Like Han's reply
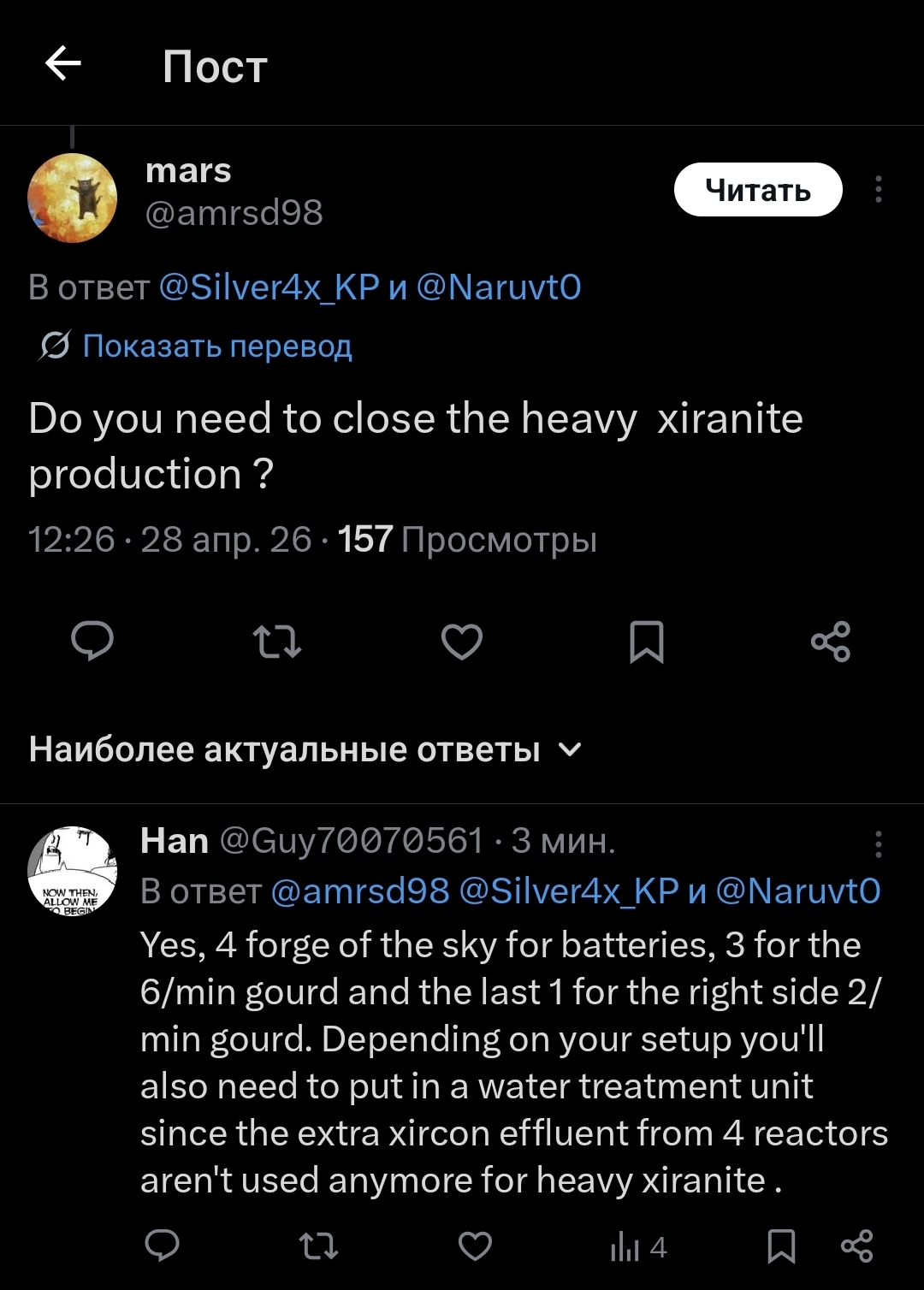Screen dimensions: 924x1290 coord(475,1246)
